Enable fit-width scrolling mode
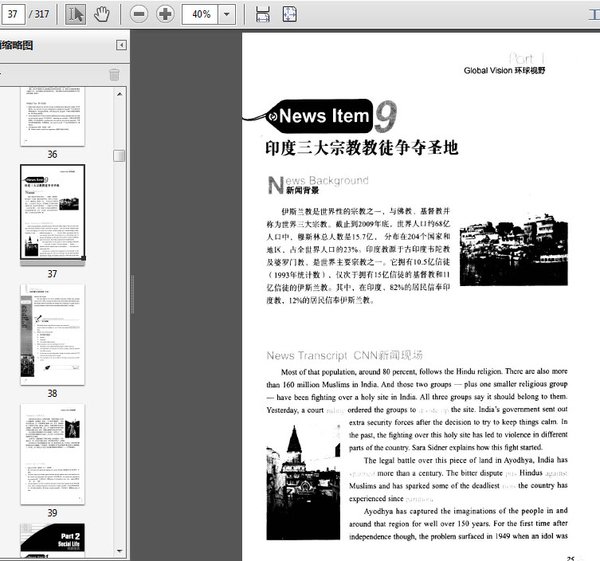Screen dimensions: 600x561 [x=262, y=14]
